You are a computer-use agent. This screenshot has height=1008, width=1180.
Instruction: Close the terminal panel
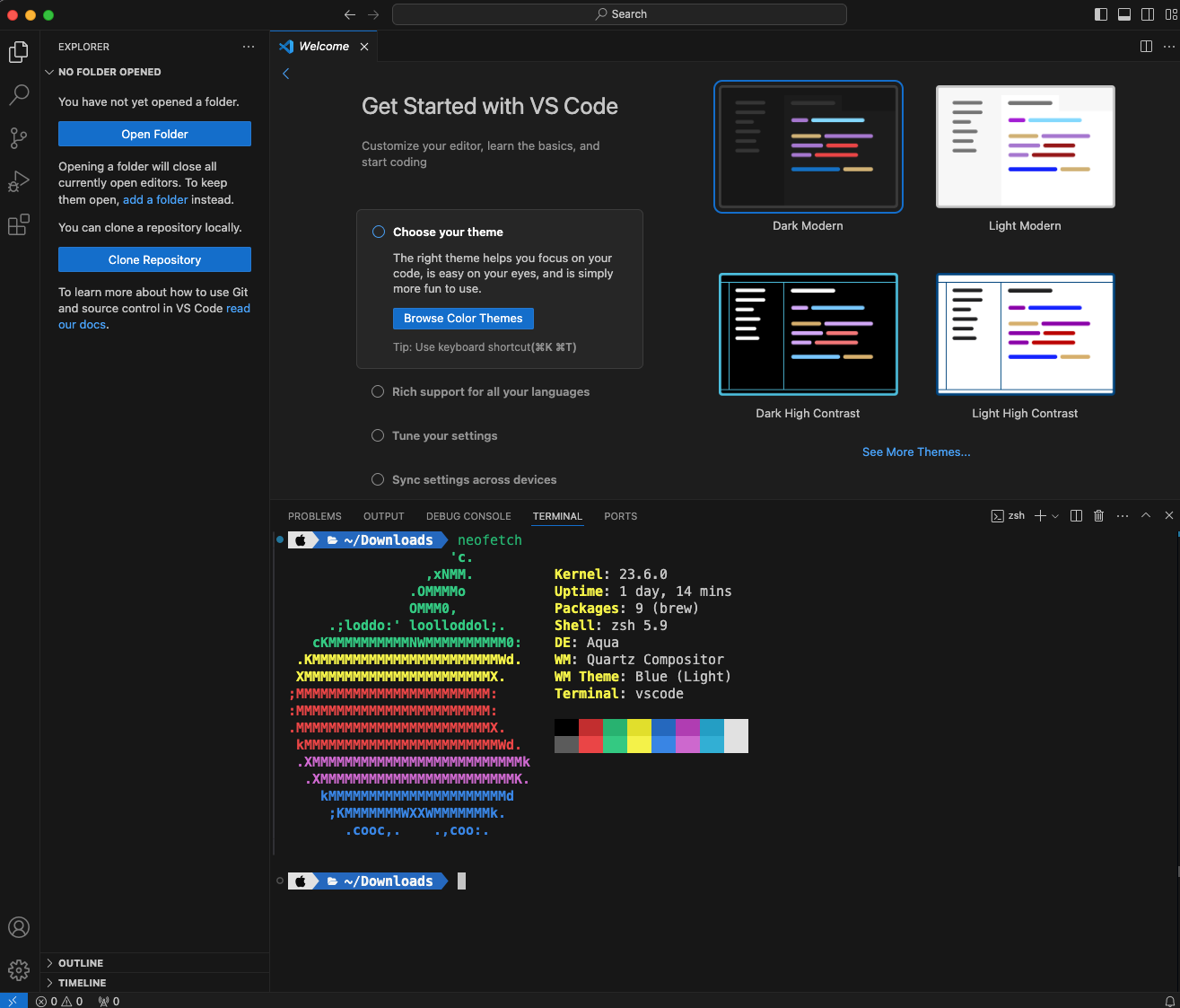pyautogui.click(x=1168, y=516)
